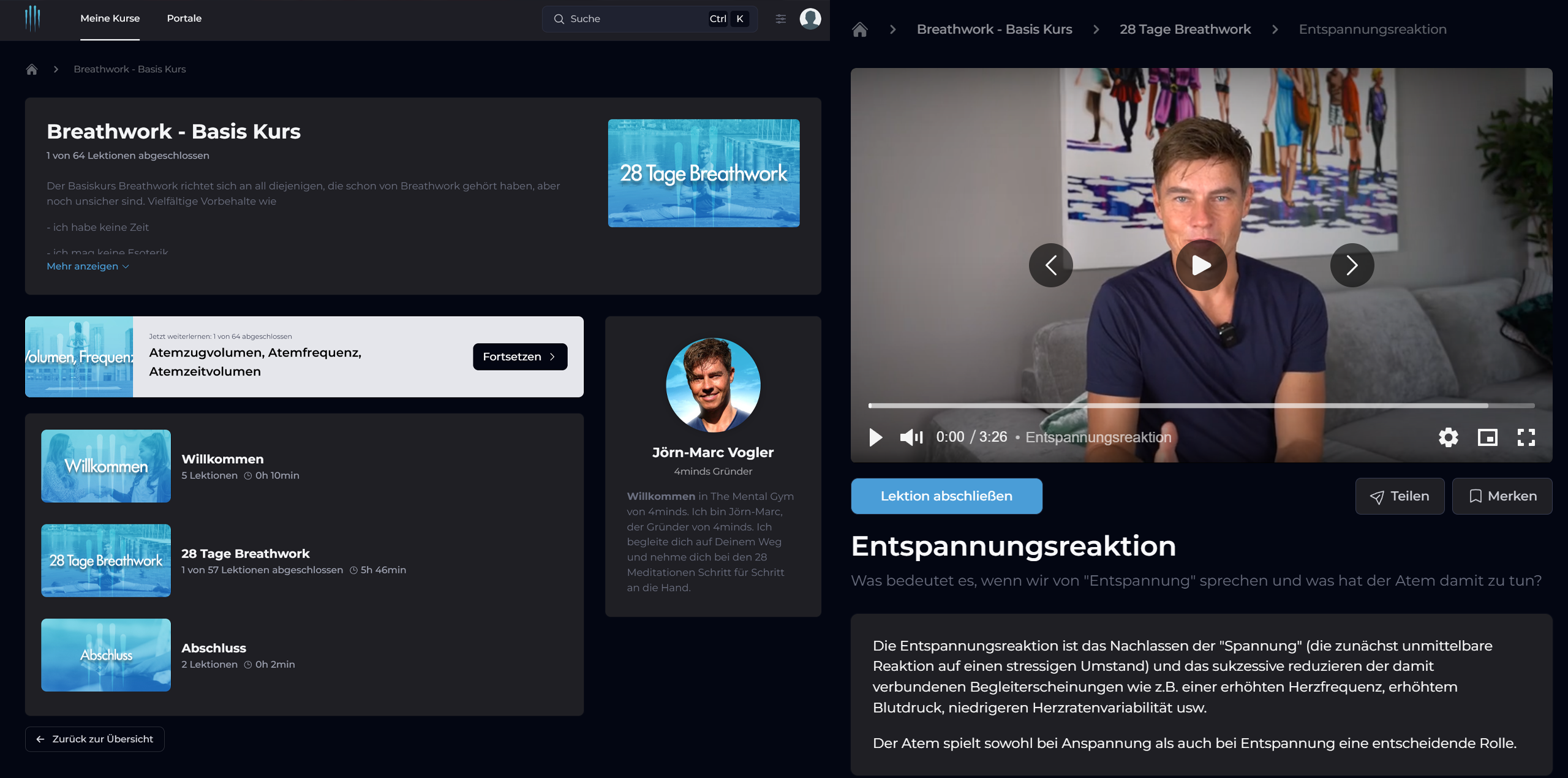This screenshot has width=1568, height=778.
Task: Click the instructor name Jörn-Marc Vogler
Action: click(713, 453)
